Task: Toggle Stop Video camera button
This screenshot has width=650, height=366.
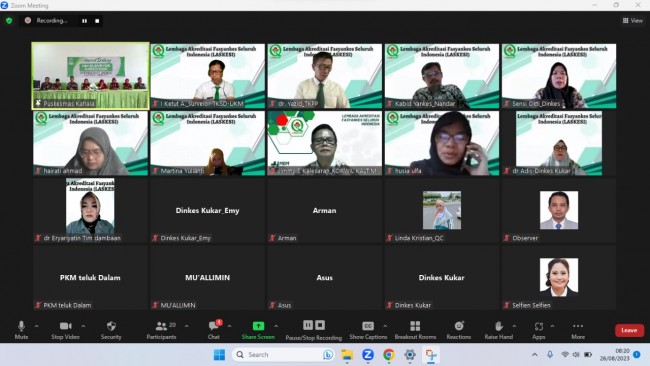Action: point(65,330)
